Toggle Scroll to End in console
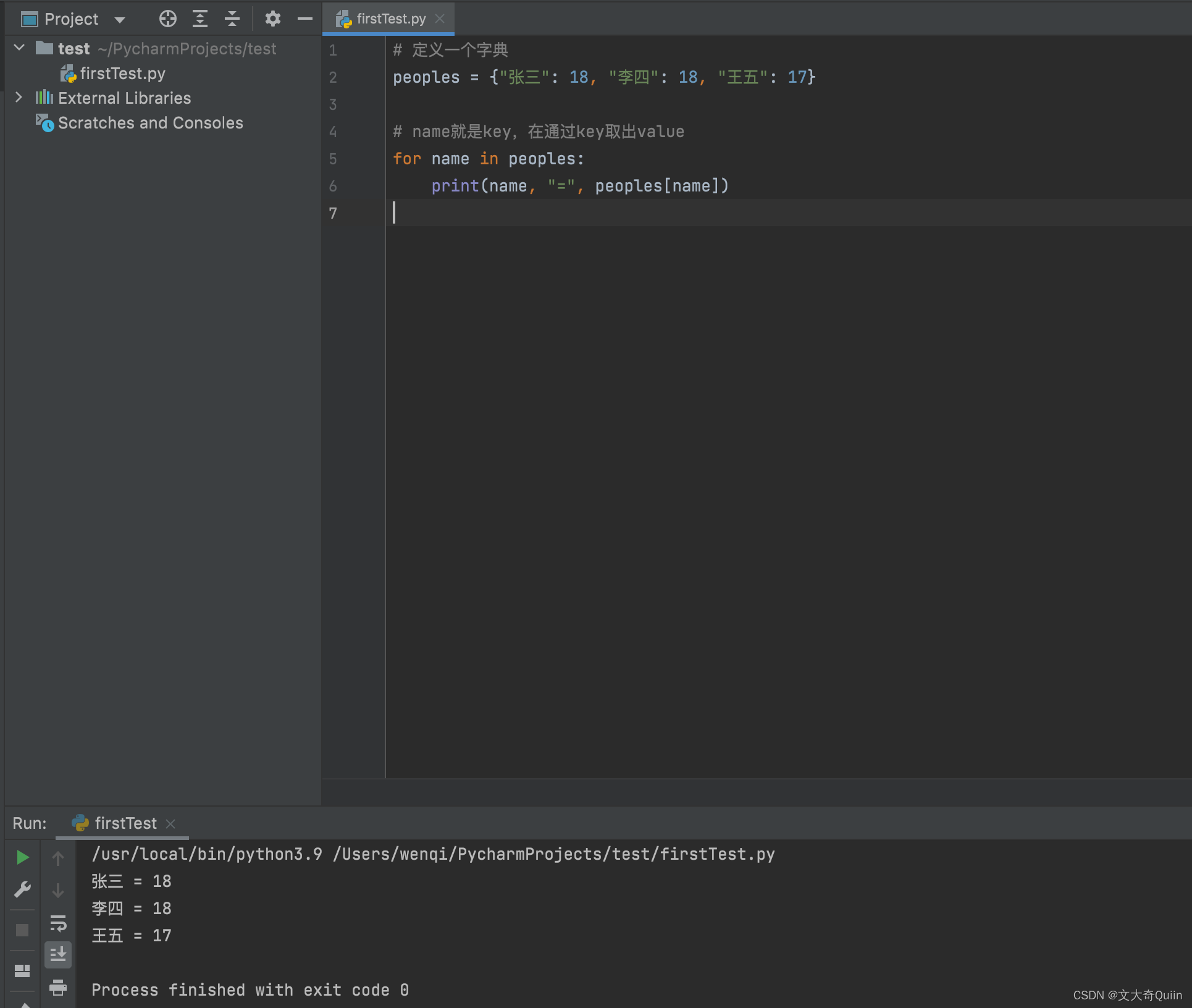Screen dimensions: 1192x1008 pyautogui.click(x=58, y=955)
